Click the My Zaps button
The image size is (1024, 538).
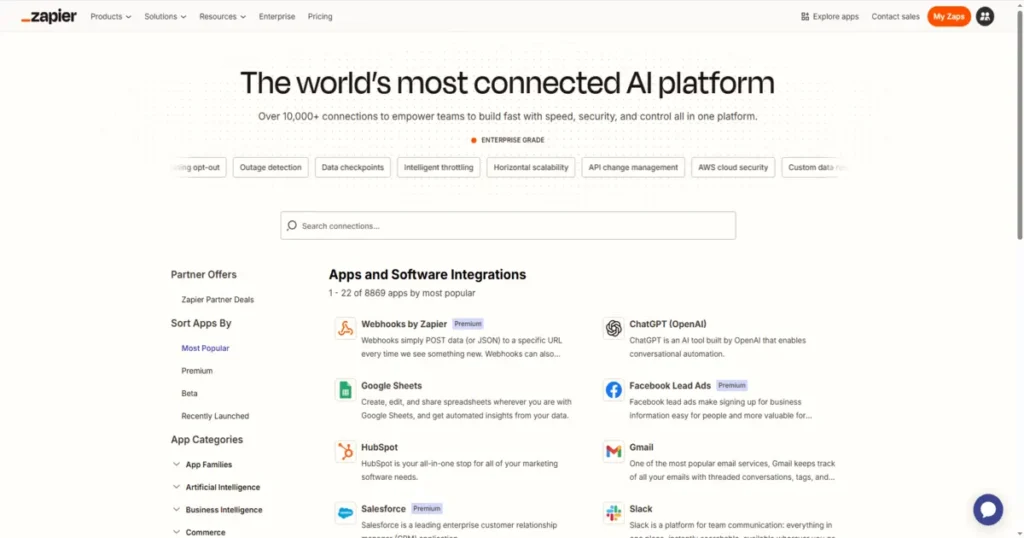(x=948, y=16)
